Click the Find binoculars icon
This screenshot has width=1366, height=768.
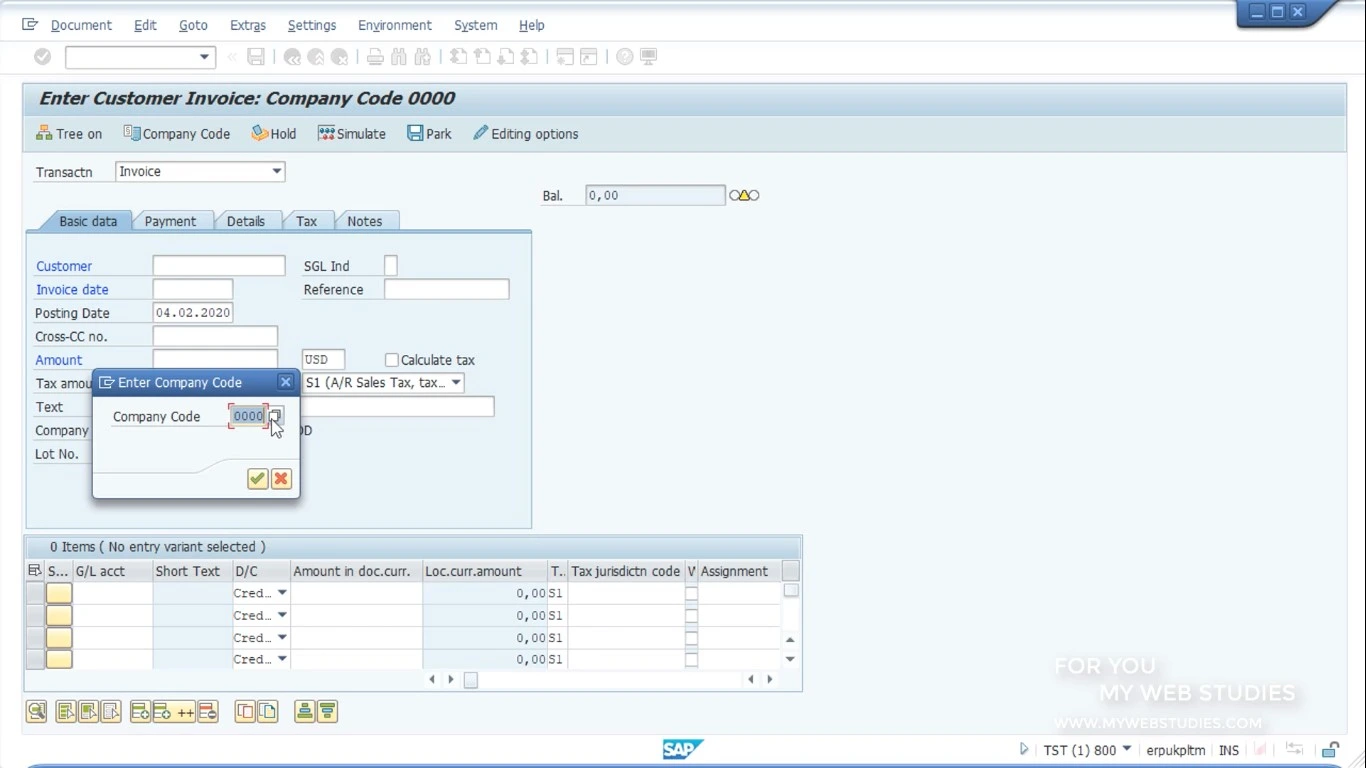pyautogui.click(x=399, y=57)
